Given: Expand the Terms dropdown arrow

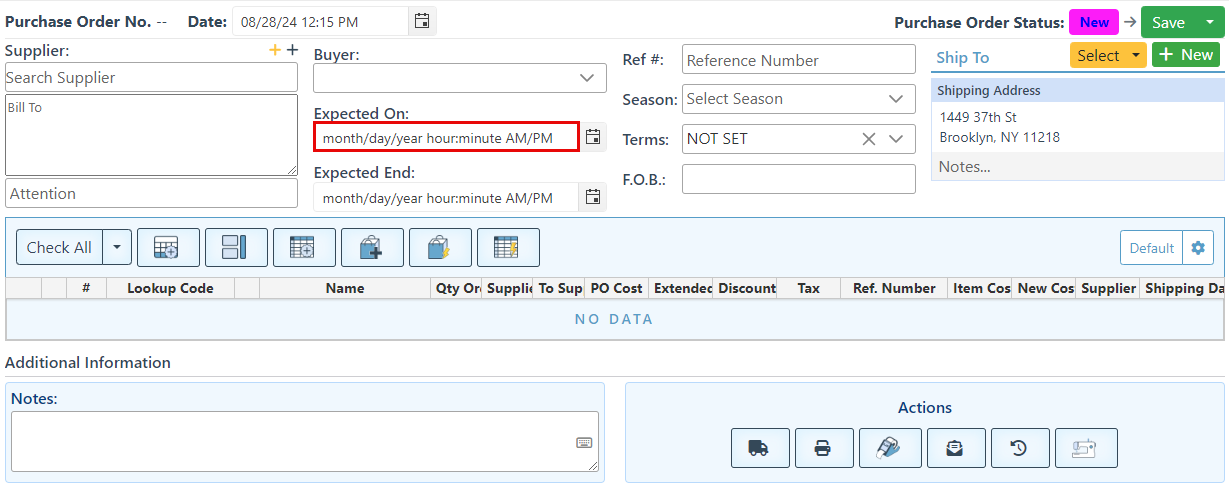Looking at the screenshot, I should pos(896,139).
